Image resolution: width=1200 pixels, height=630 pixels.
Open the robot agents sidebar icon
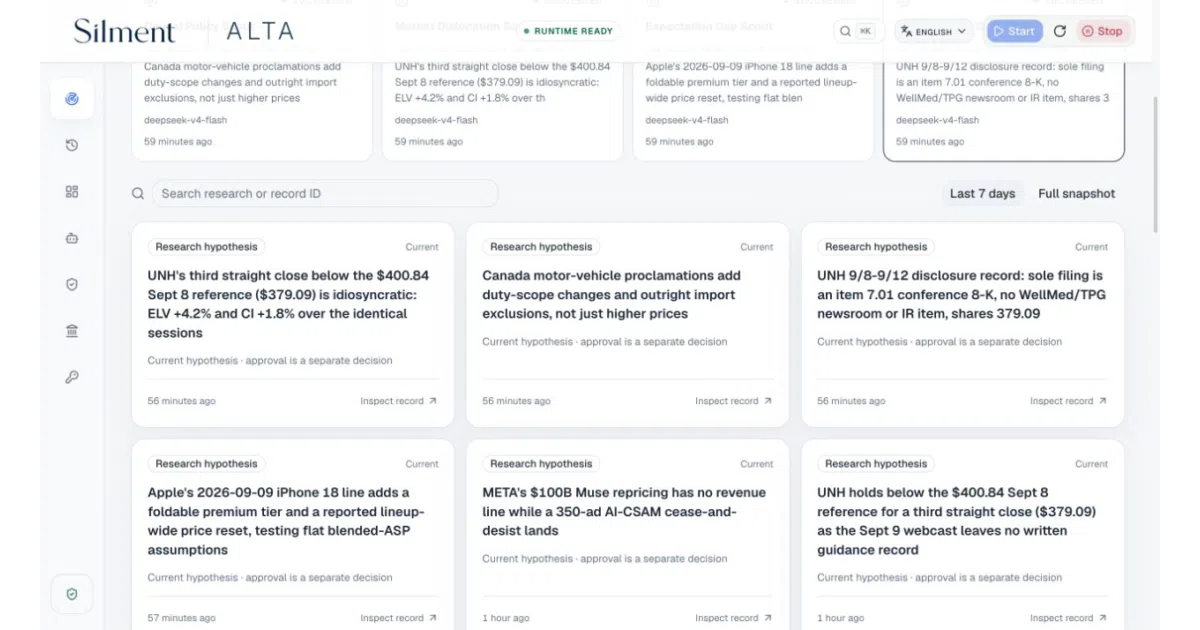(72, 238)
